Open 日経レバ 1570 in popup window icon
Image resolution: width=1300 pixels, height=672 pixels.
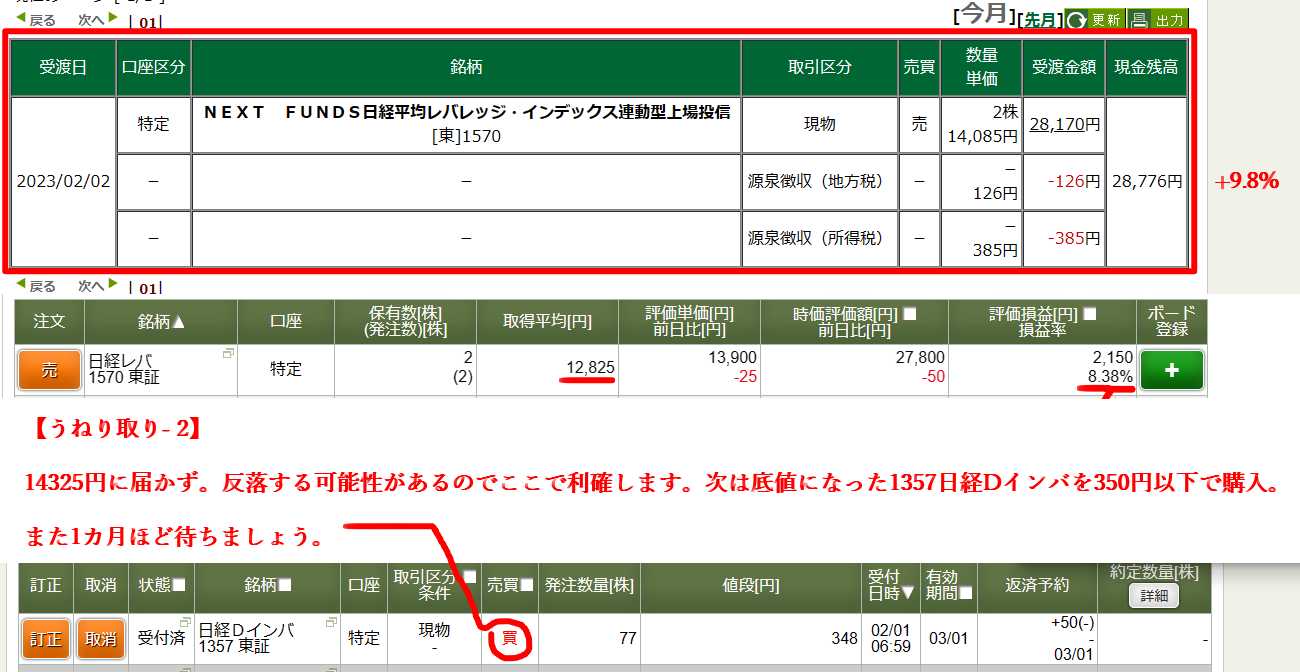tap(229, 354)
